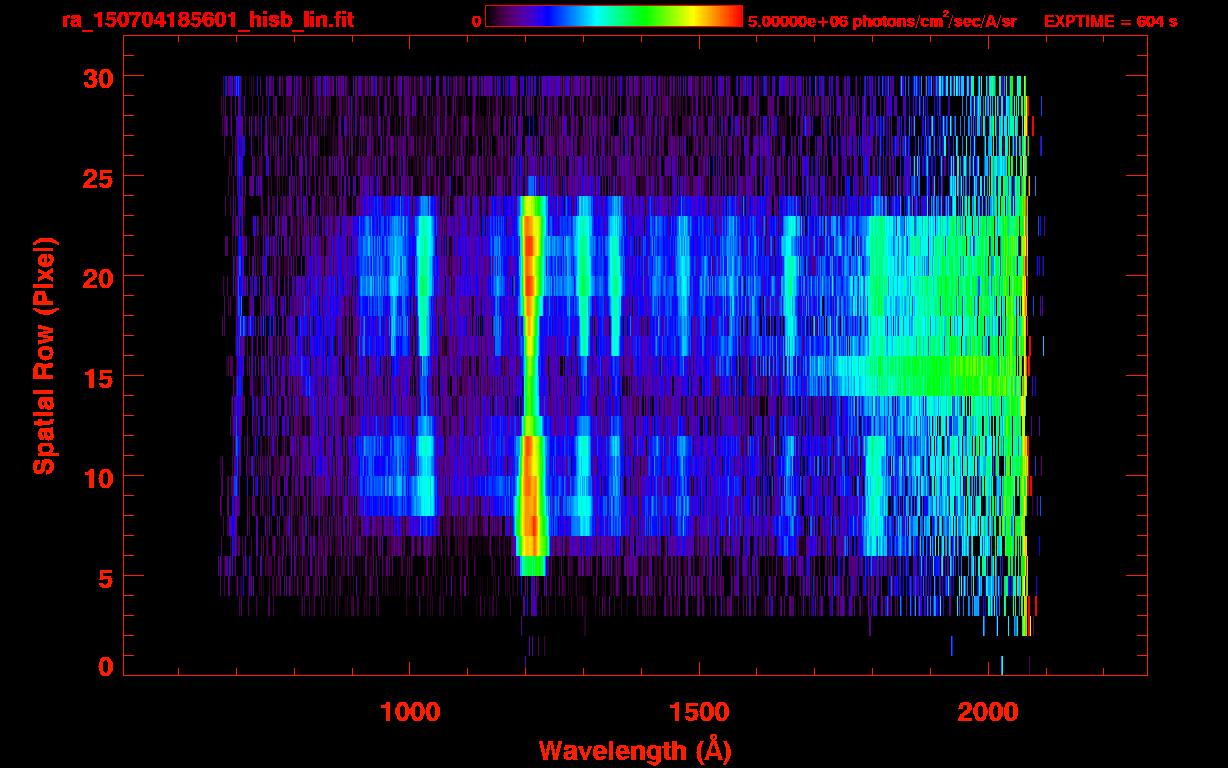The image size is (1228, 768).
Task: Click the 5.00000e+06 photons color bar maximum label
Action: click(x=882, y=21)
